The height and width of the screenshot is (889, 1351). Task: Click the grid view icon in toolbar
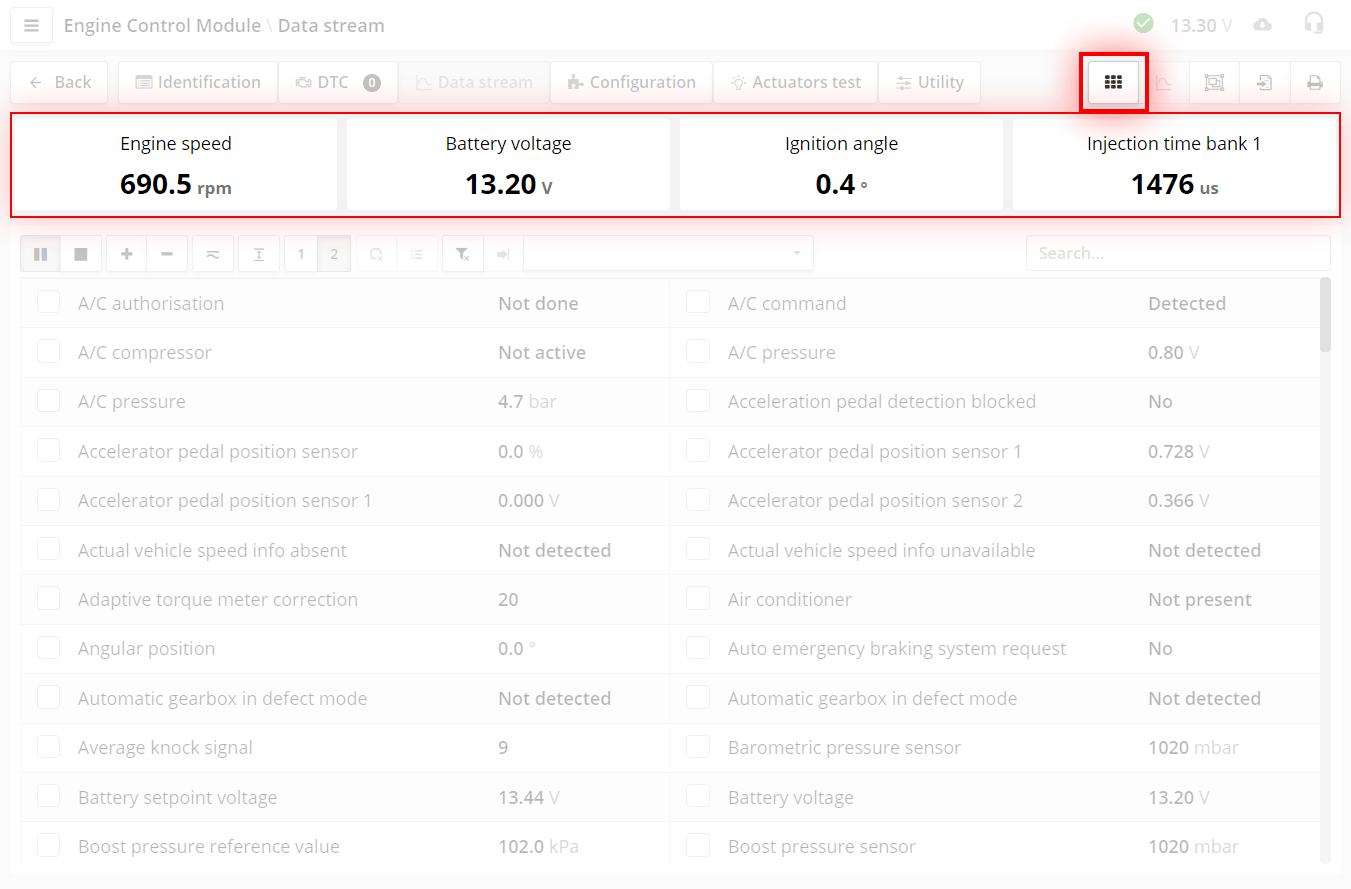click(1113, 83)
